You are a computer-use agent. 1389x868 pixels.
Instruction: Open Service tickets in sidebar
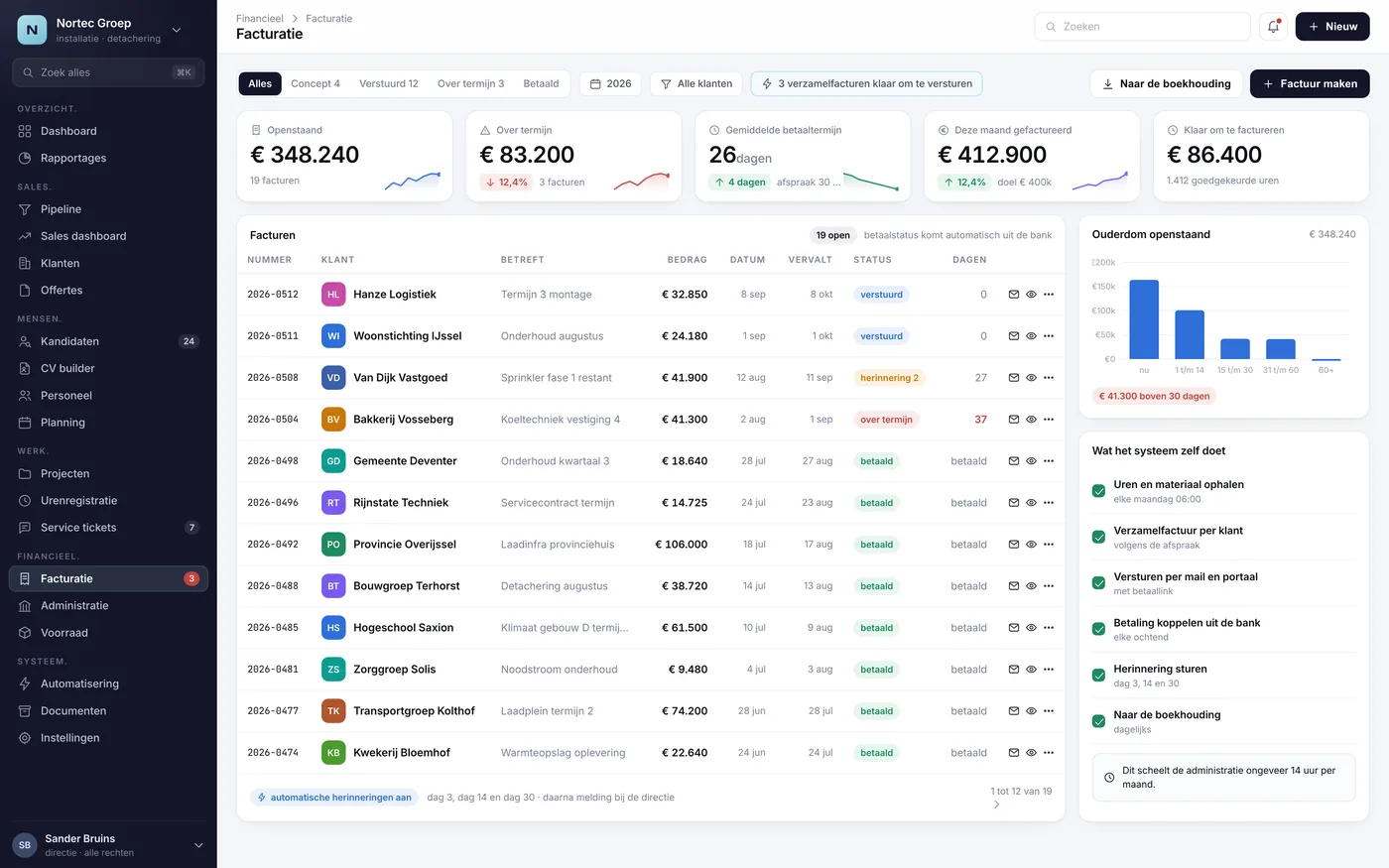point(108,528)
